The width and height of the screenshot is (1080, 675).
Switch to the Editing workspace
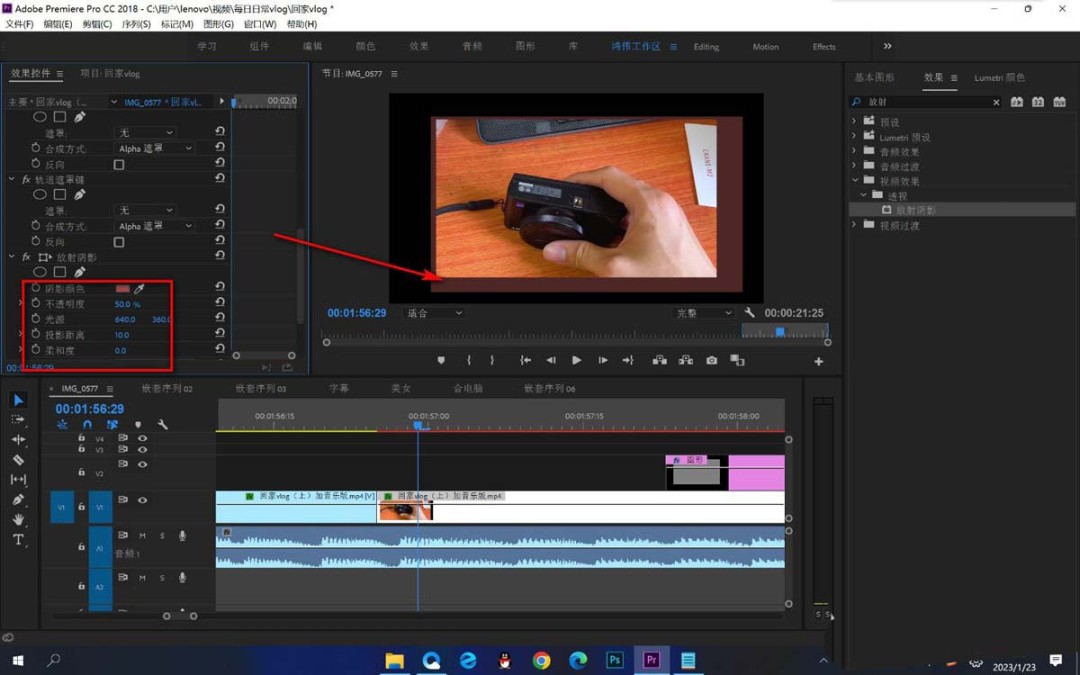(706, 47)
